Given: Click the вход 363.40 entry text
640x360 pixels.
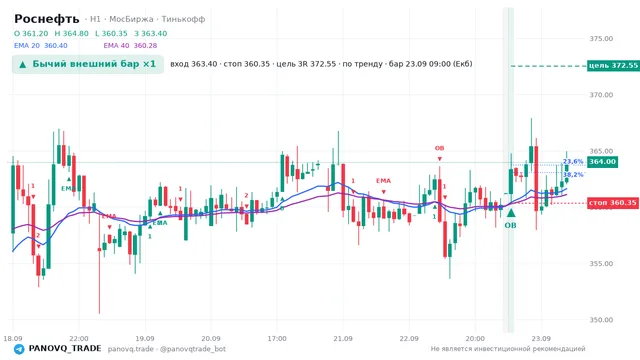Looking at the screenshot, I should click(x=193, y=64).
